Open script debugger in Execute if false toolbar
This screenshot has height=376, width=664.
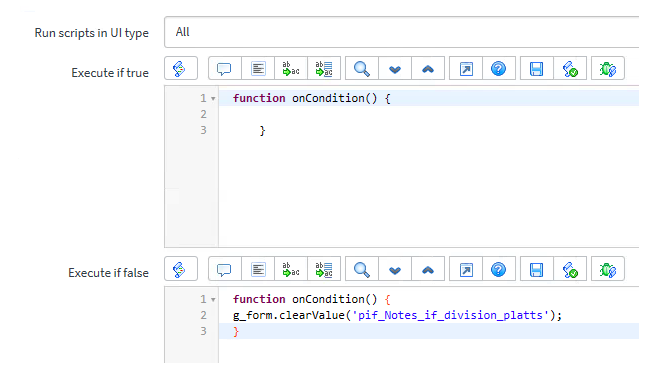608,269
